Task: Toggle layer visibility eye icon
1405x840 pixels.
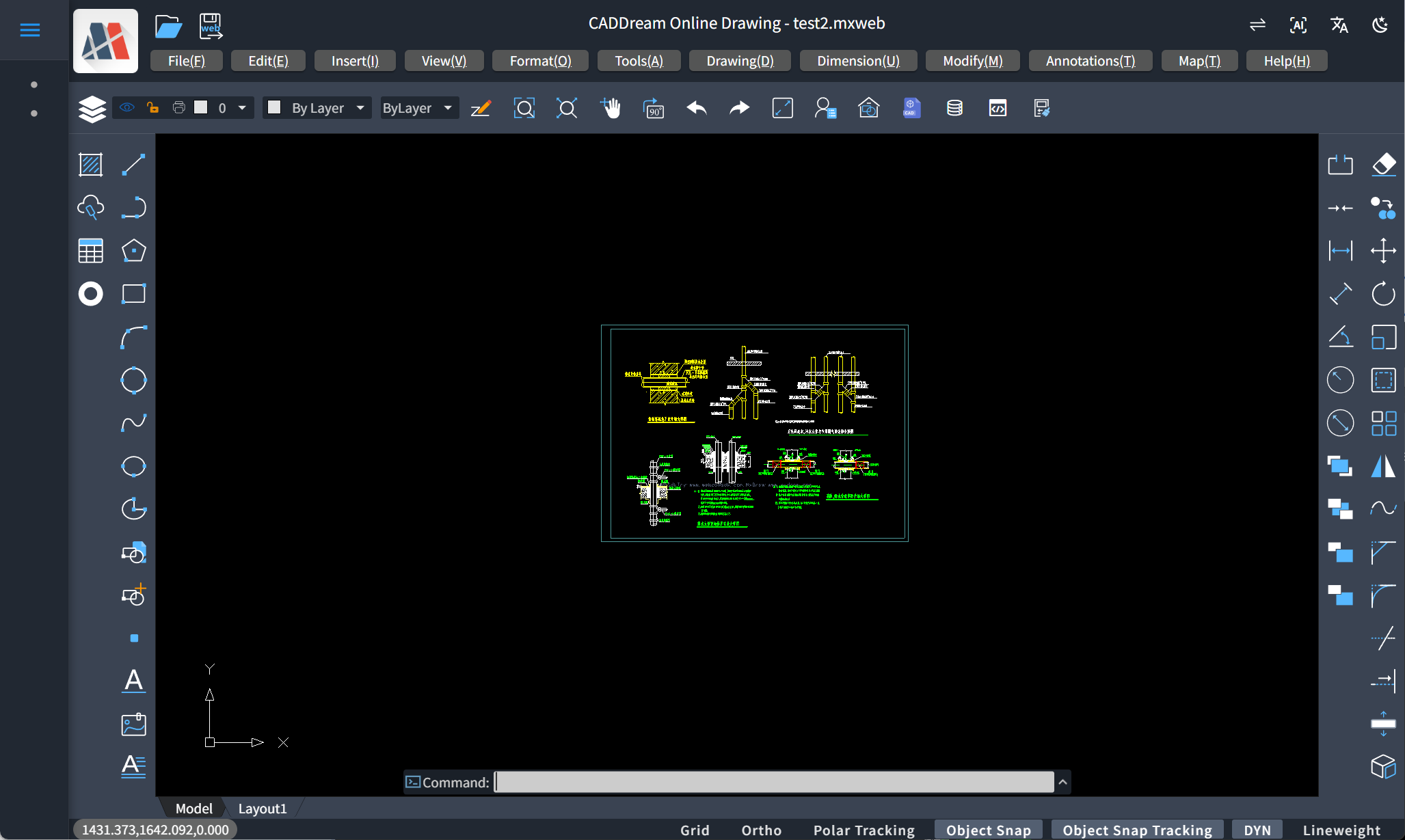Action: coord(127,107)
